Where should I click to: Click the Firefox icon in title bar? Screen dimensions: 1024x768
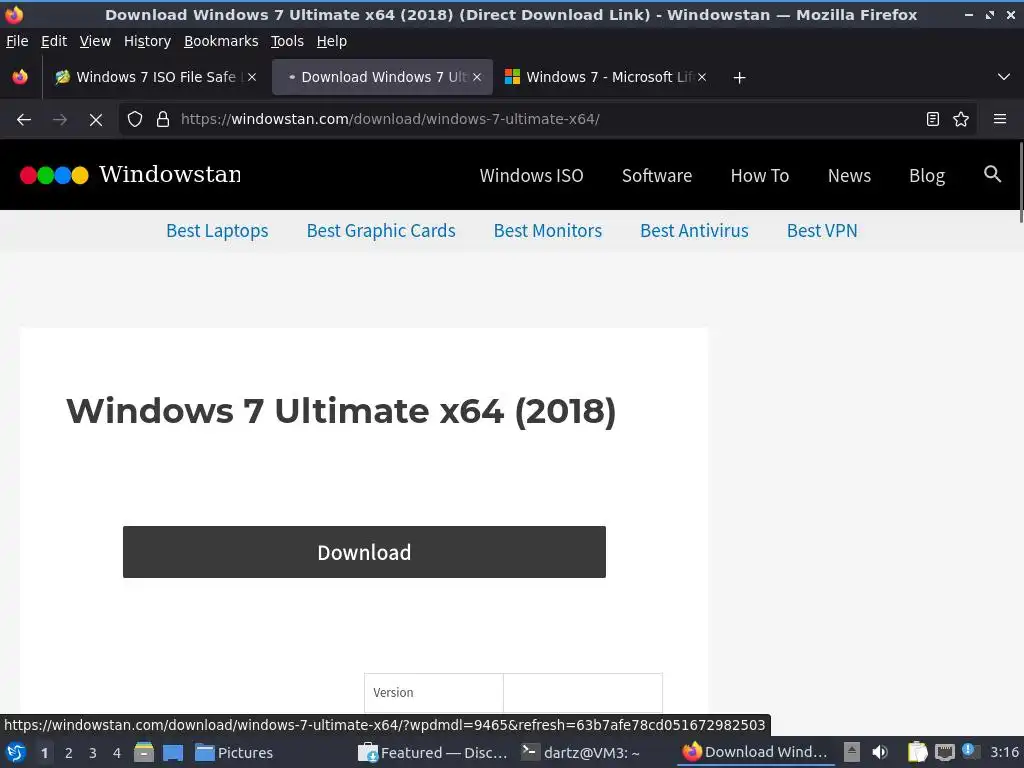click(14, 14)
